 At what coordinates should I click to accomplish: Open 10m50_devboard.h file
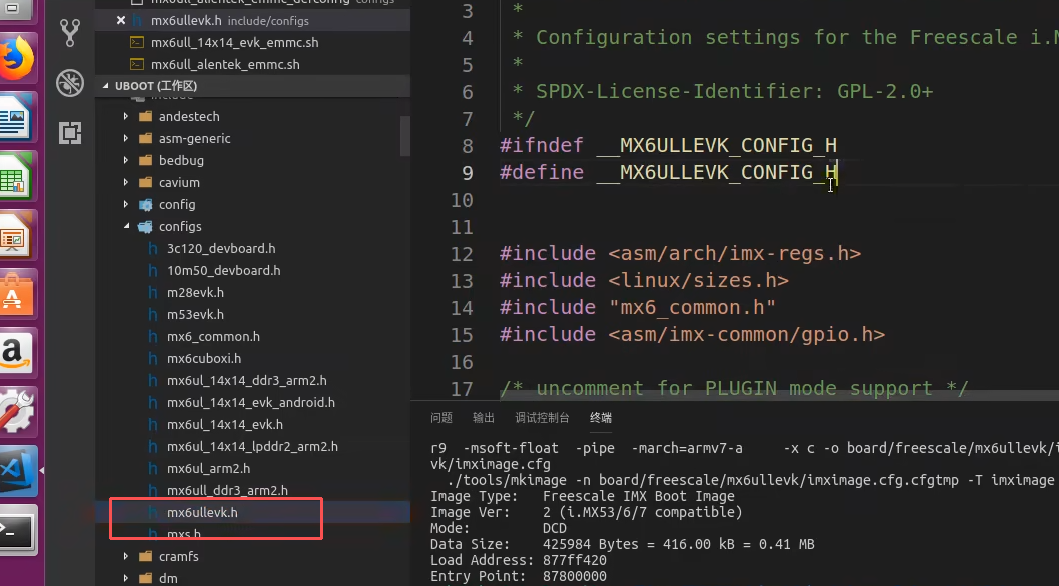pyautogui.click(x=224, y=271)
